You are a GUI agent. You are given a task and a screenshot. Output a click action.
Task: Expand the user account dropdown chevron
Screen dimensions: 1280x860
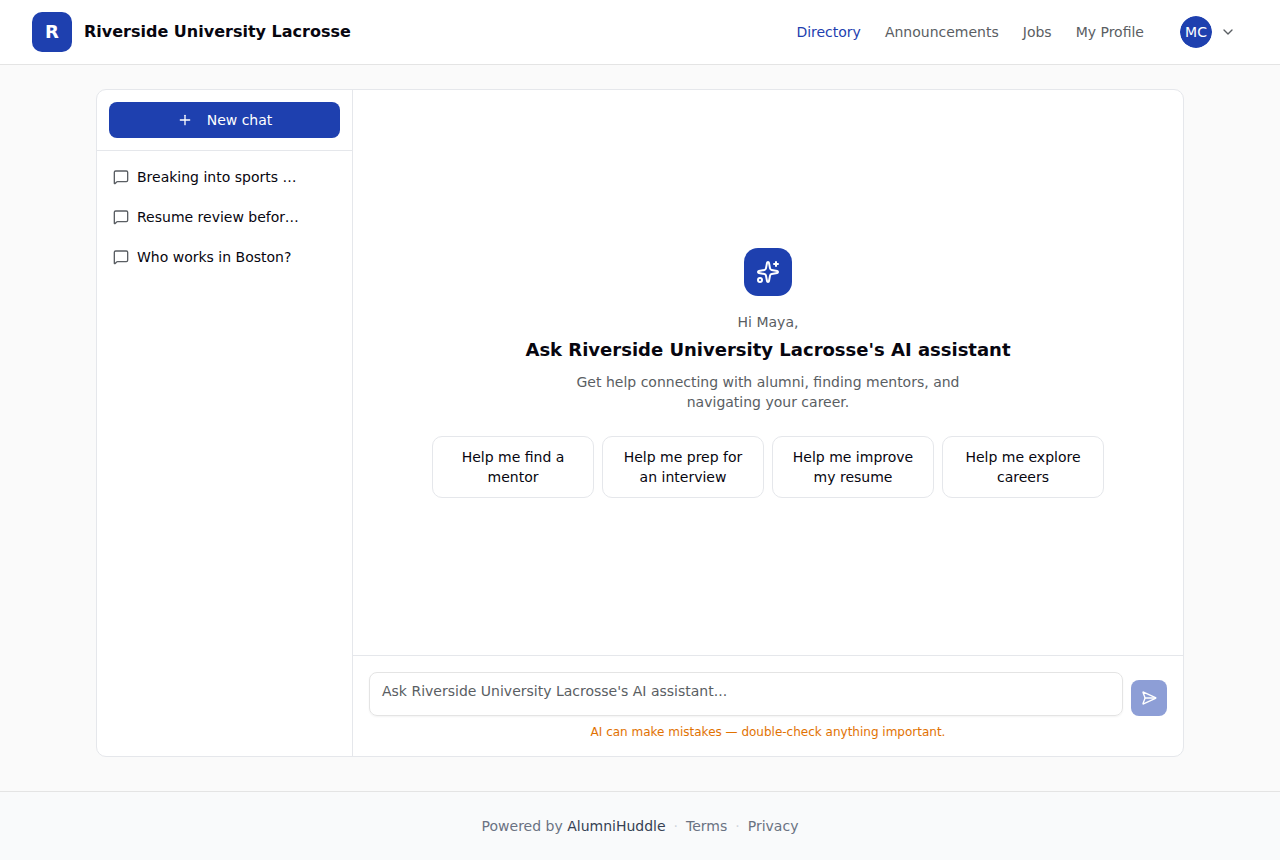(1228, 32)
